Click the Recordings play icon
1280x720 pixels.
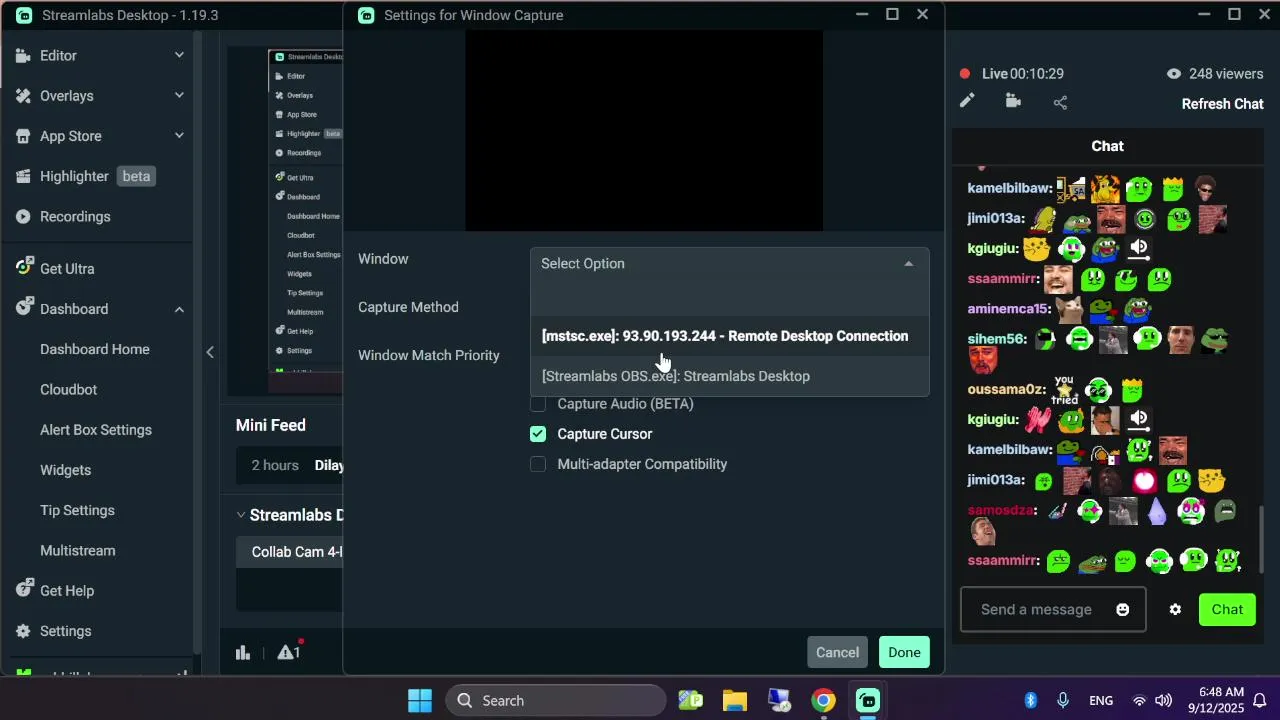point(23,216)
